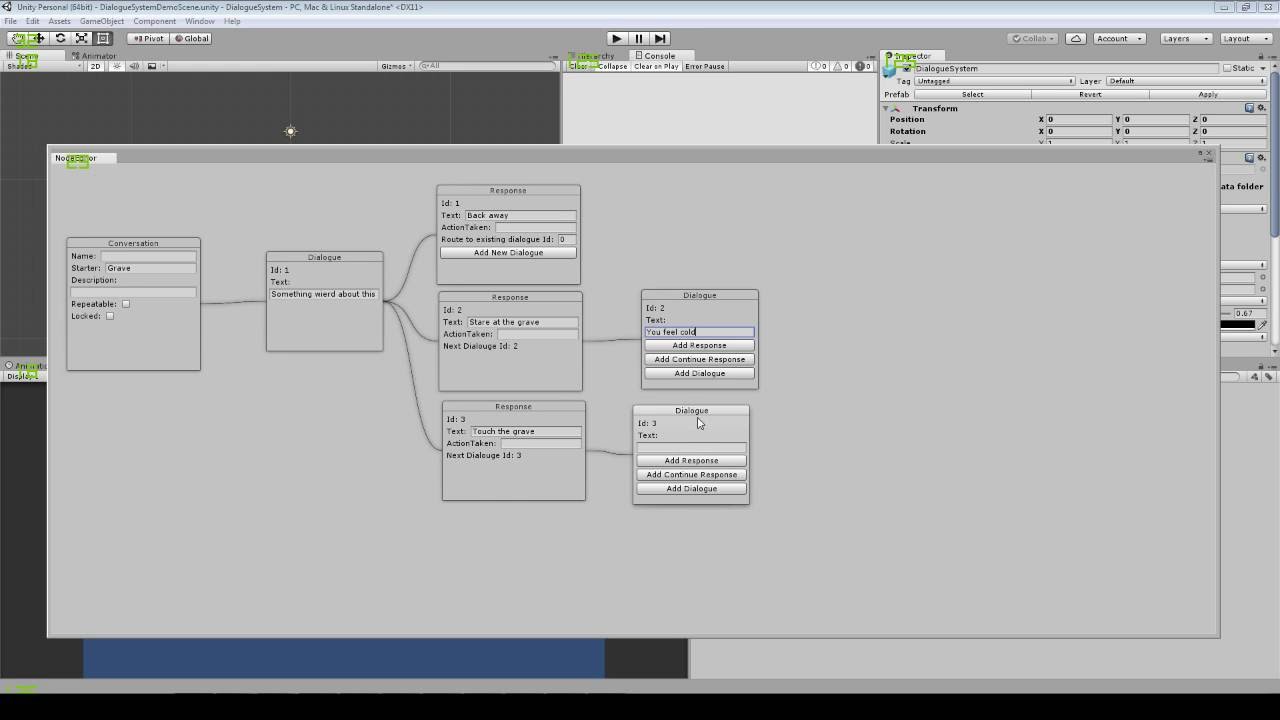Open the Gizmos dropdown
1280x720 pixels.
pos(395,66)
